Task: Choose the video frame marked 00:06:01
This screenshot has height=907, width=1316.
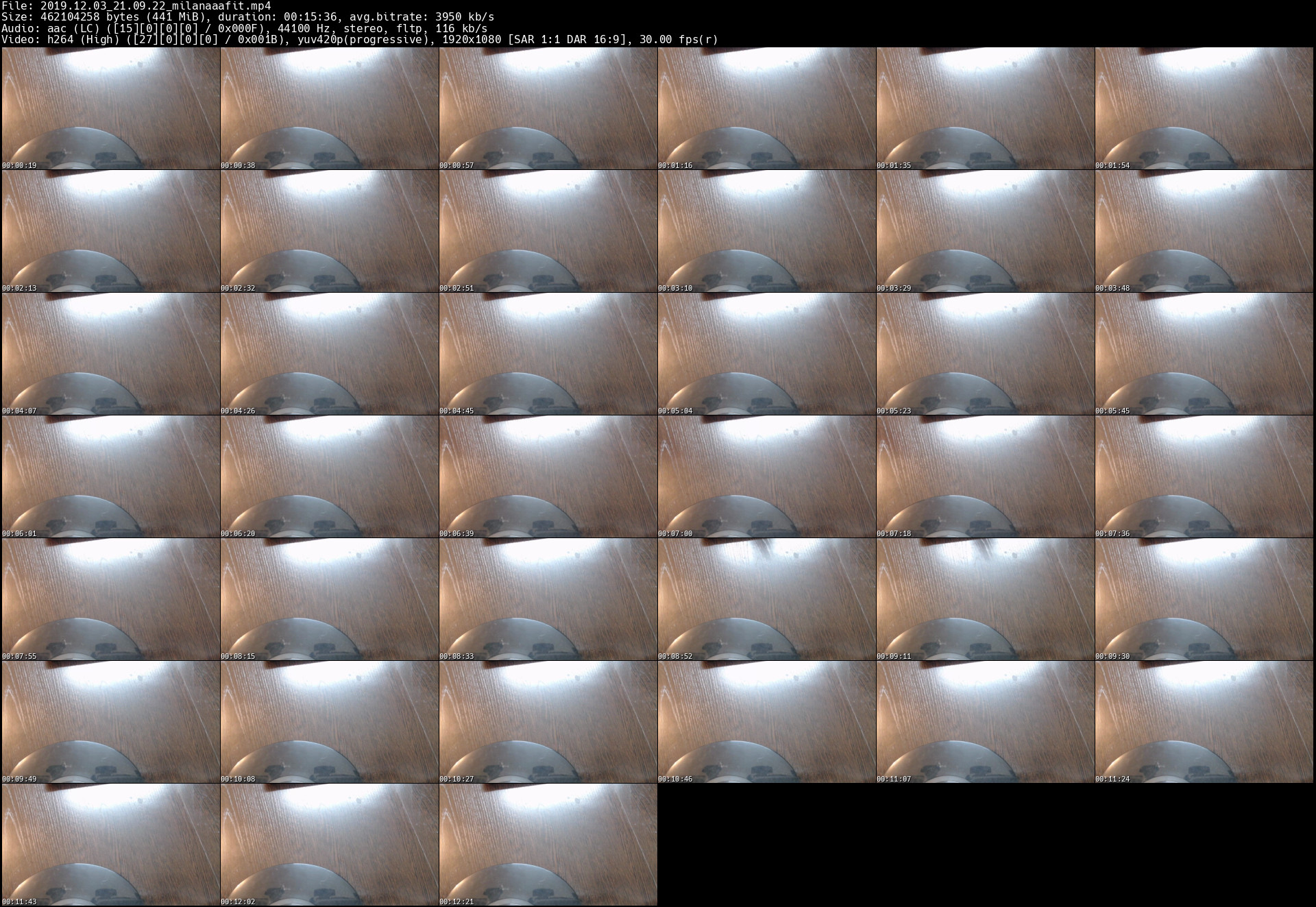Action: click(x=110, y=476)
